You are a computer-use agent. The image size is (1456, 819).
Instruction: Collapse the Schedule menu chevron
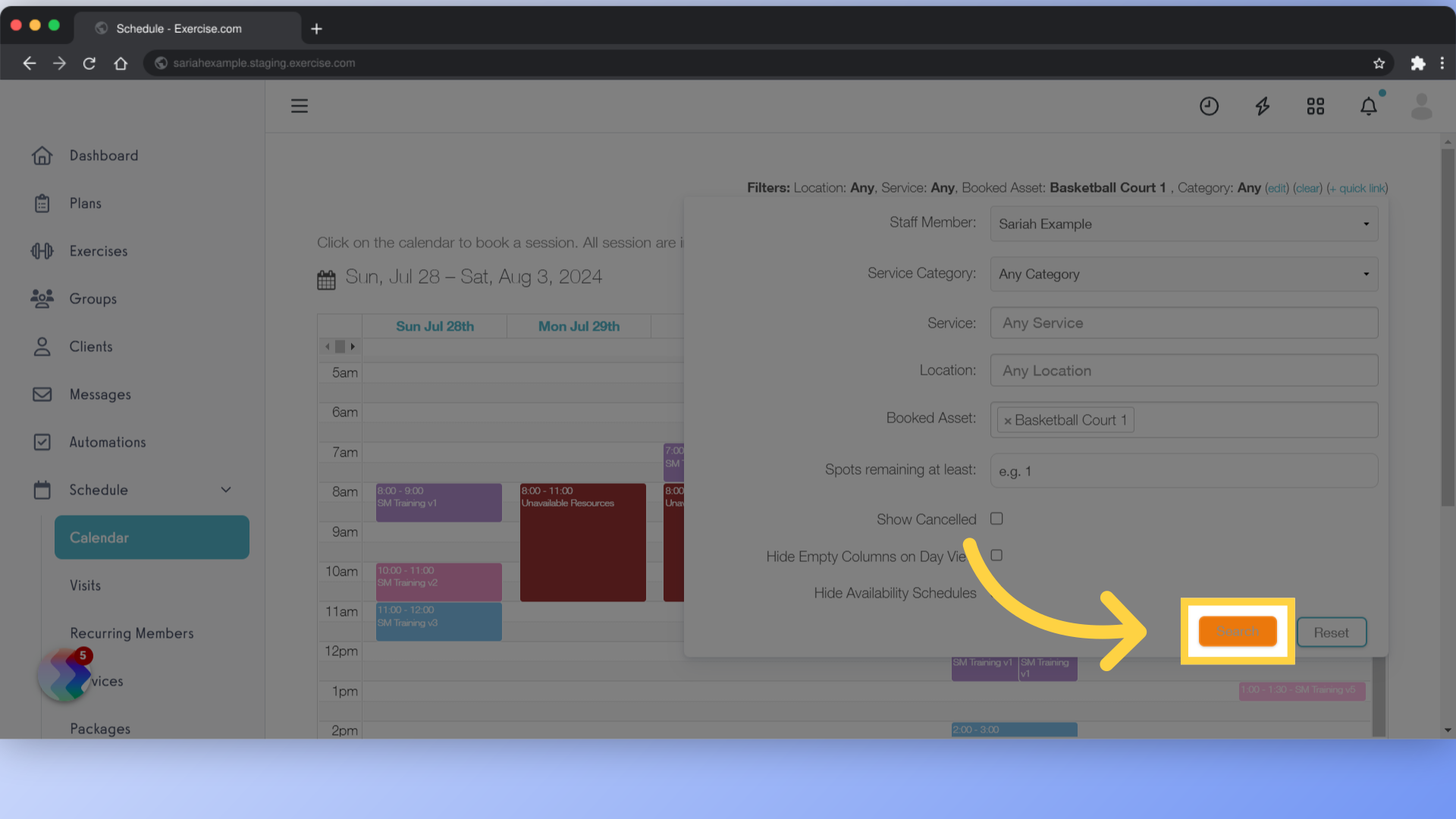[x=226, y=490]
